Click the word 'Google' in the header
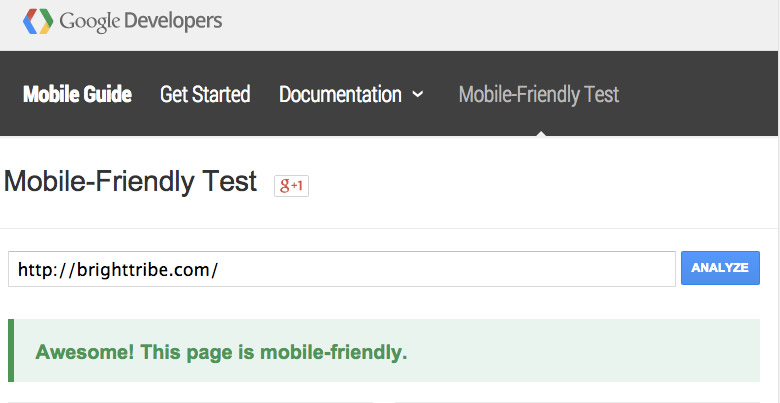The image size is (780, 403). pyautogui.click(x=90, y=22)
